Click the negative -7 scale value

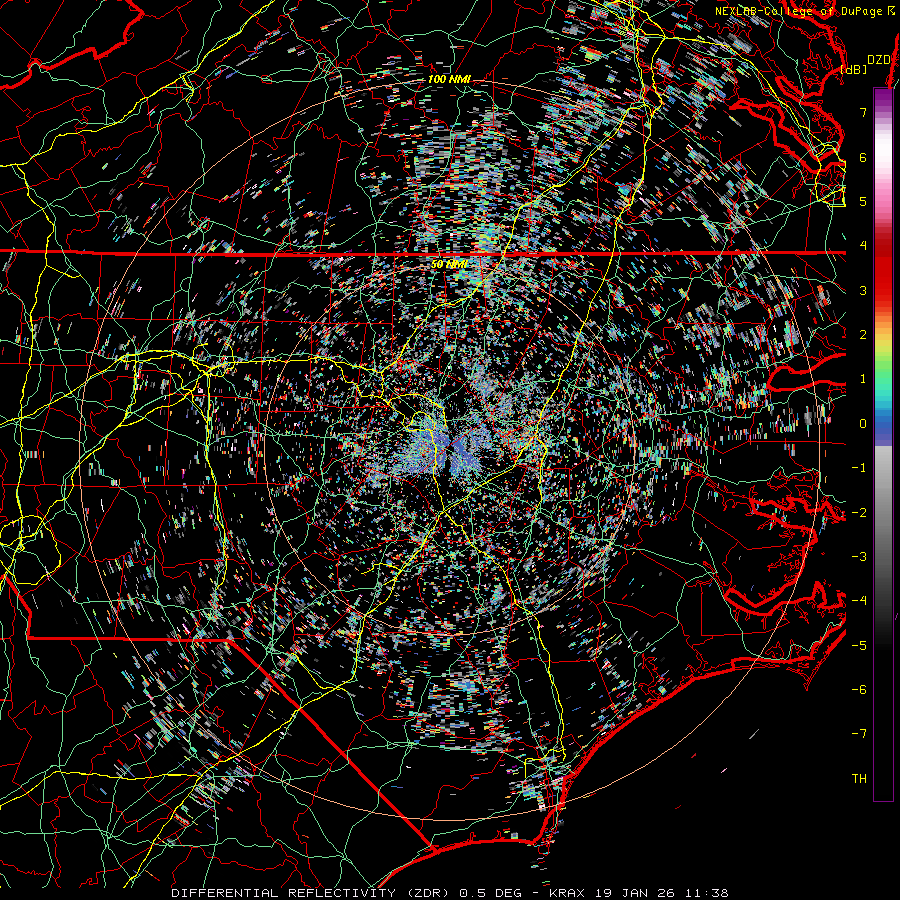859,734
